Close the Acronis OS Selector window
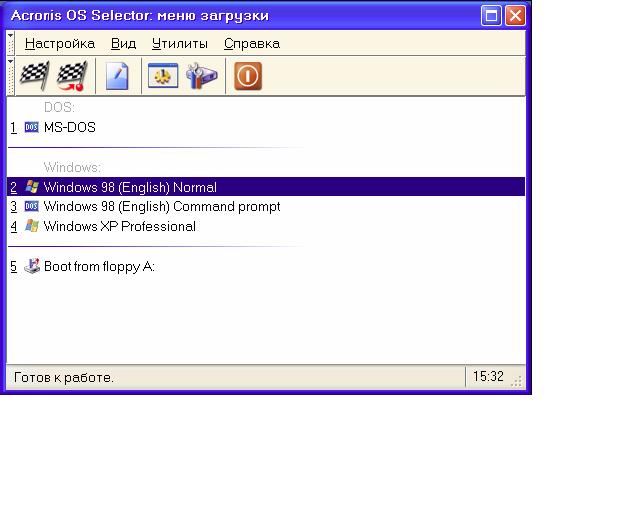Screen dimensions: 640x512 pyautogui.click(x=515, y=16)
